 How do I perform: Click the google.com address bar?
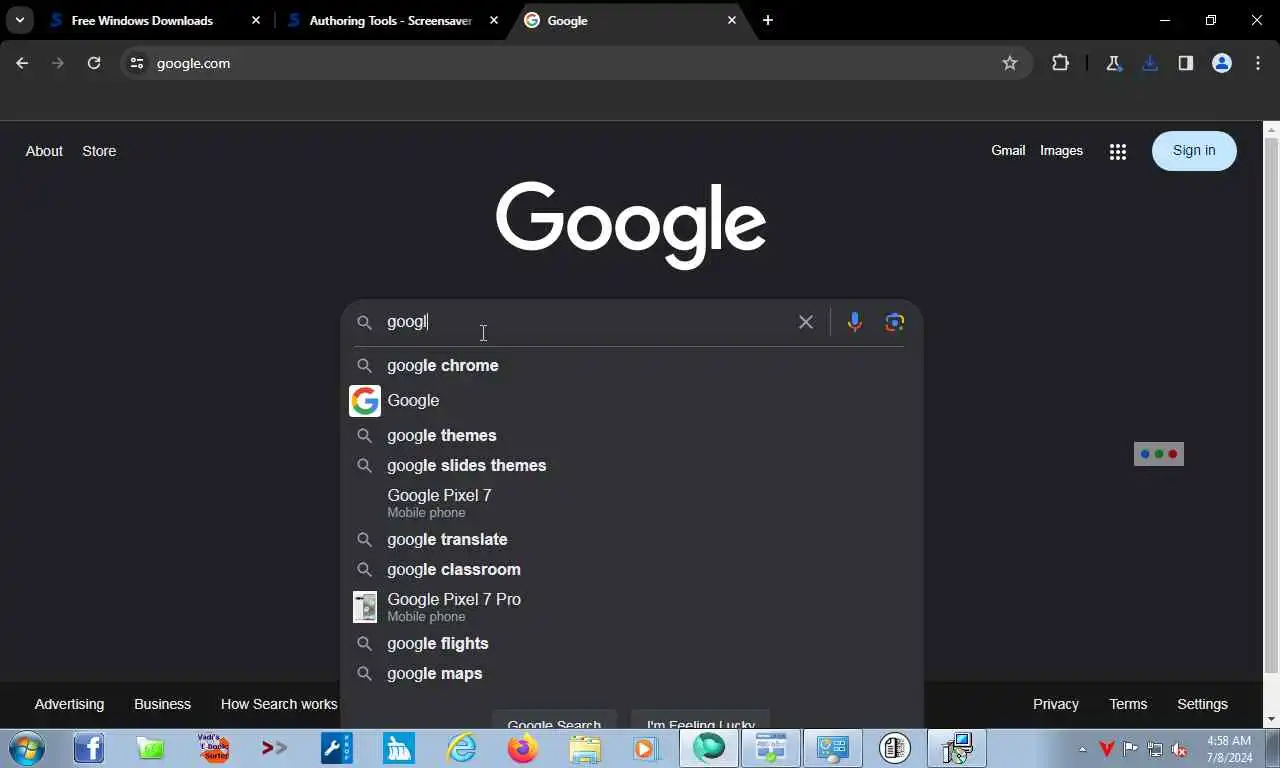tap(575, 63)
